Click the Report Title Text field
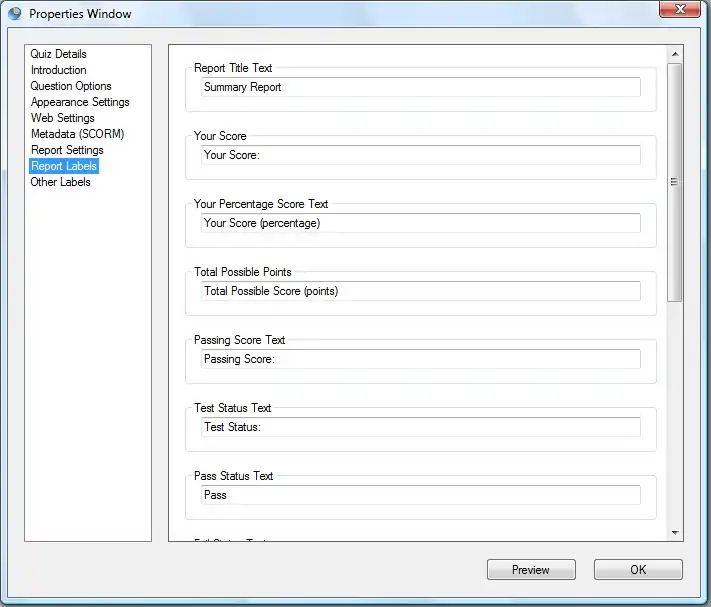The width and height of the screenshot is (711, 607). pos(420,87)
